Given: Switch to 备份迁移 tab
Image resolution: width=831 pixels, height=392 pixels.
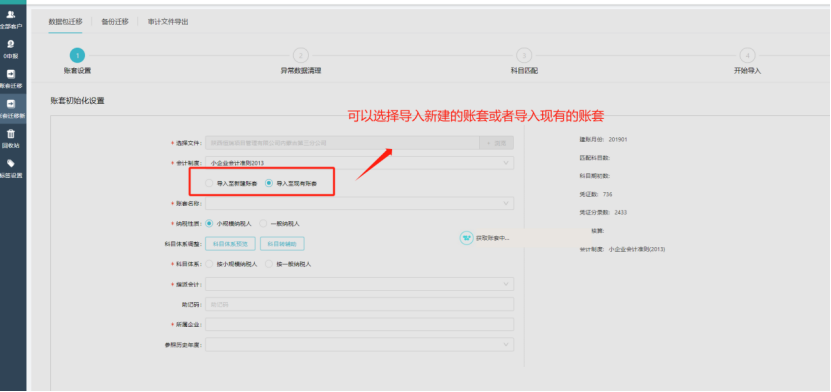Looking at the screenshot, I should click(x=115, y=22).
